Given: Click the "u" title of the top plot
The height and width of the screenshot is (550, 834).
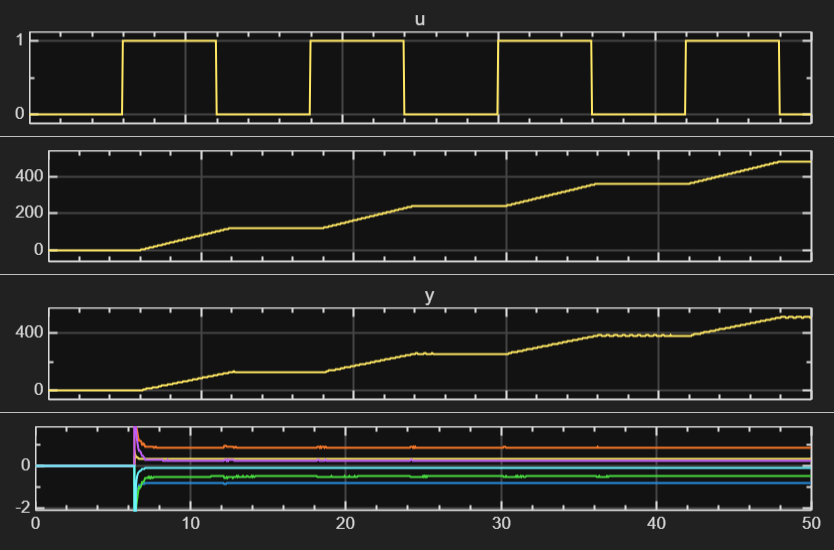Looking at the screenshot, I should pos(420,19).
